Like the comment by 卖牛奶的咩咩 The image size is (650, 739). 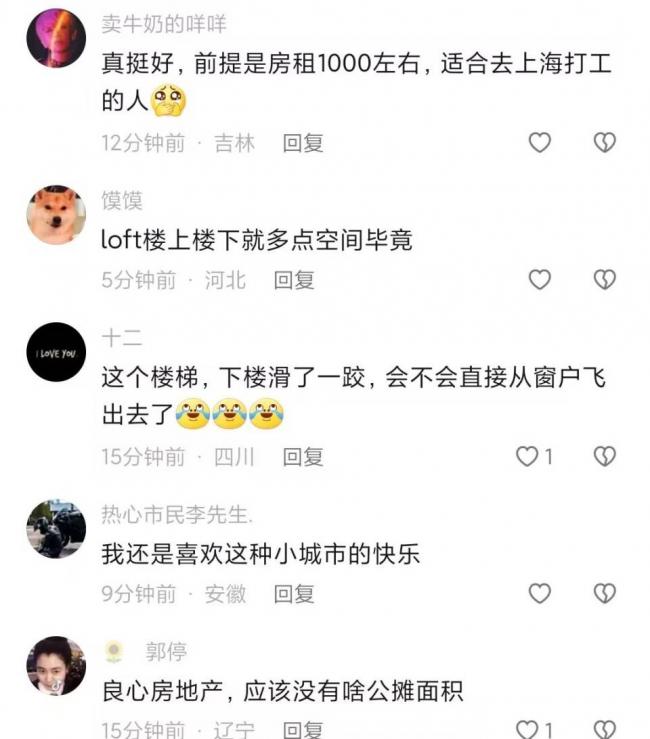pos(539,142)
